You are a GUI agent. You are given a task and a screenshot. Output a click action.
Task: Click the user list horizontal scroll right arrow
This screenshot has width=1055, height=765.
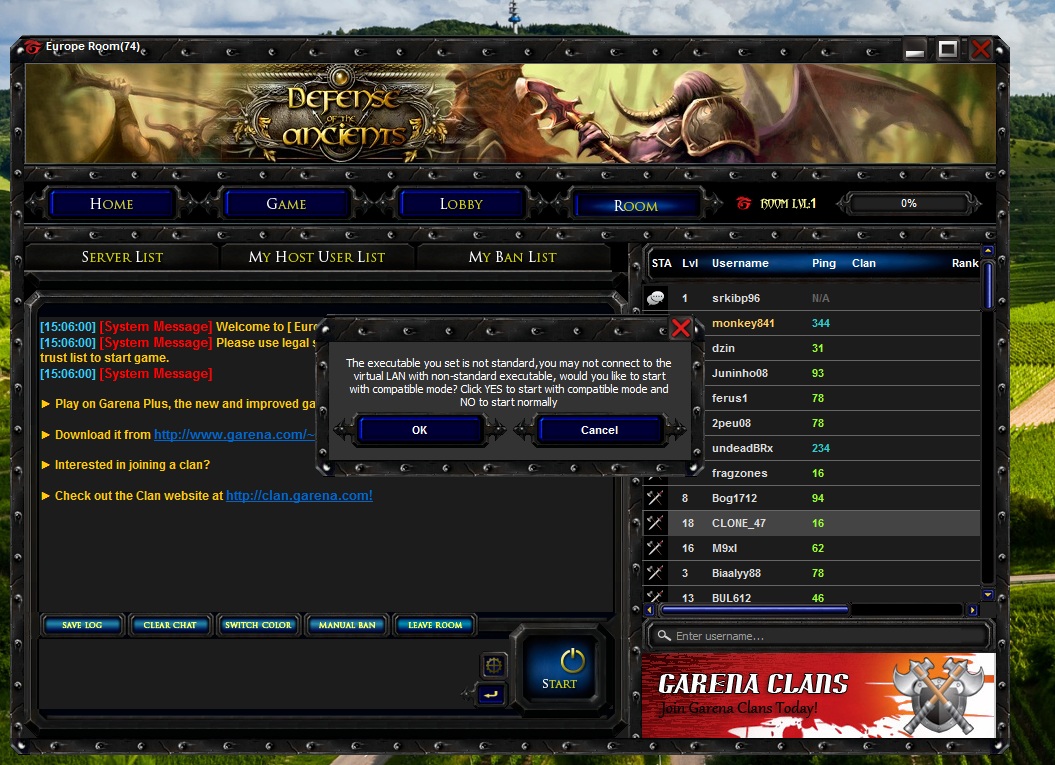972,610
